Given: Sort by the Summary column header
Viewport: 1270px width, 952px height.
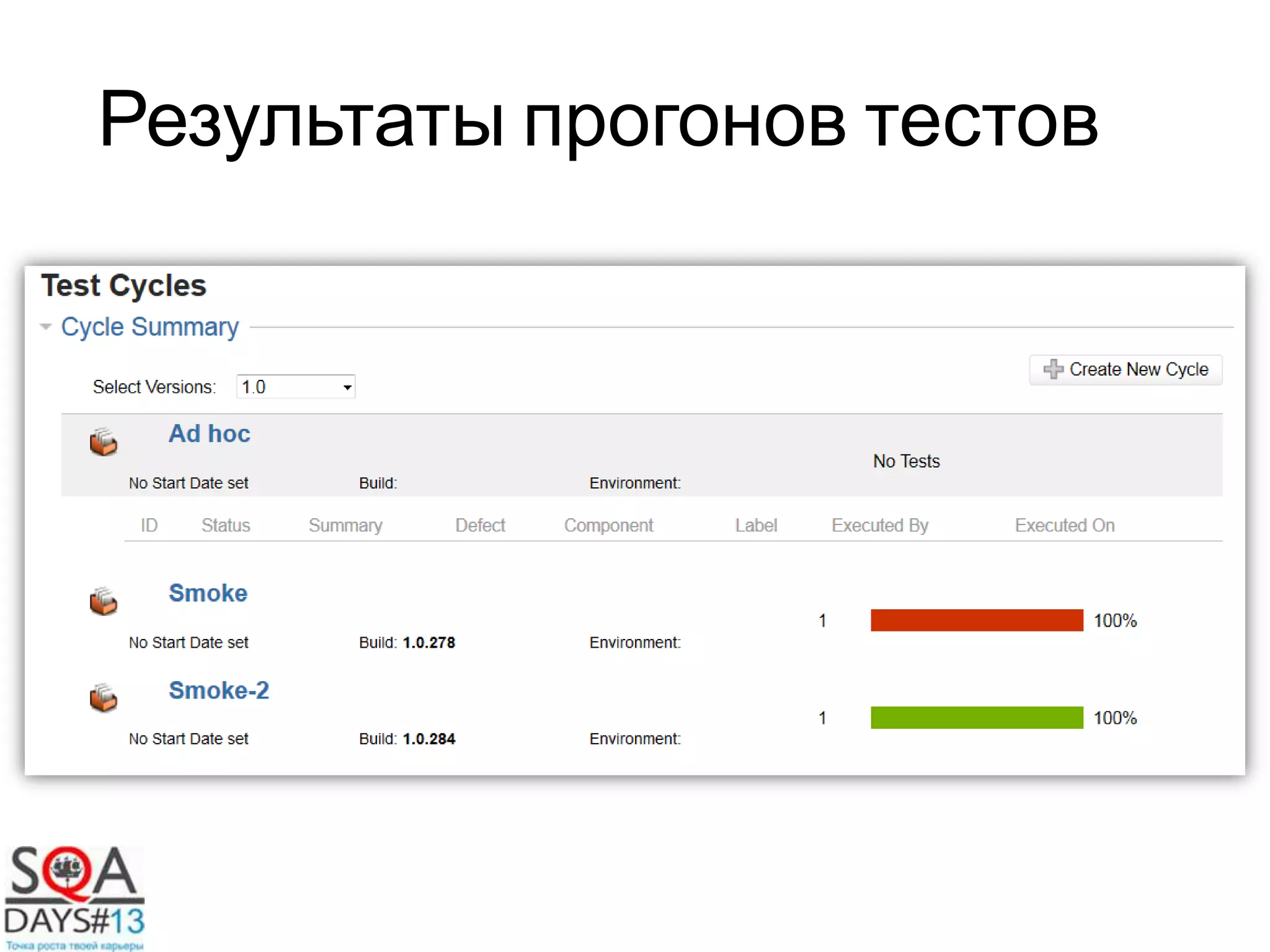Looking at the screenshot, I should pyautogui.click(x=345, y=526).
